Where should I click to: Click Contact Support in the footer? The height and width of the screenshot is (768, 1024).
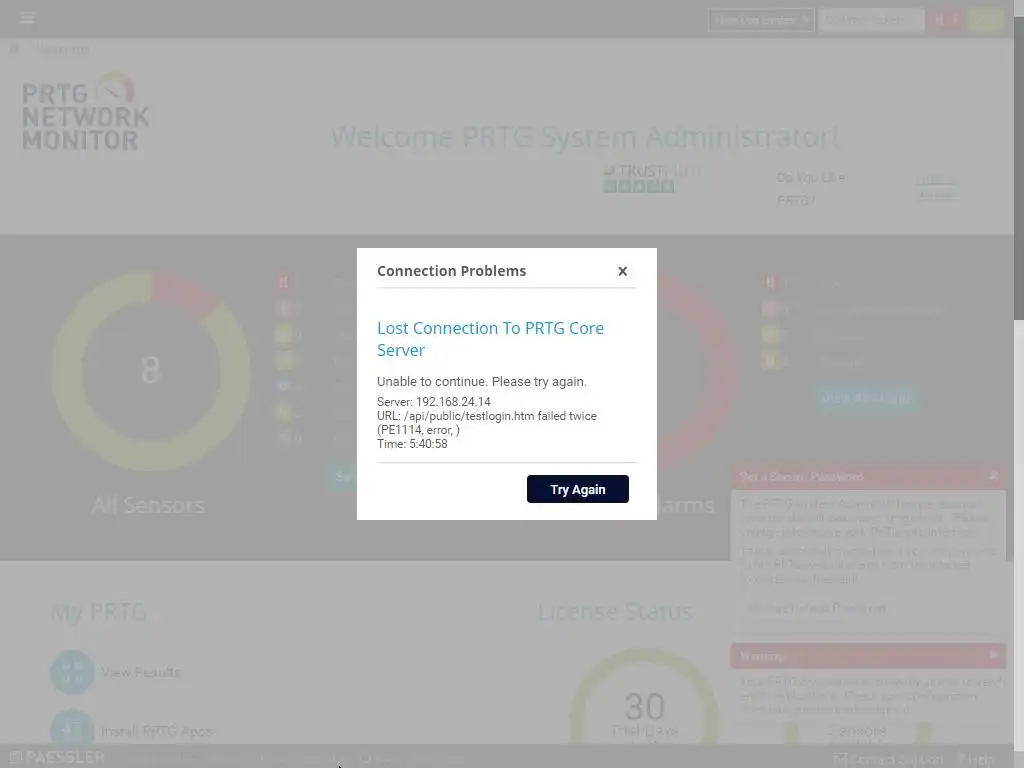888,759
